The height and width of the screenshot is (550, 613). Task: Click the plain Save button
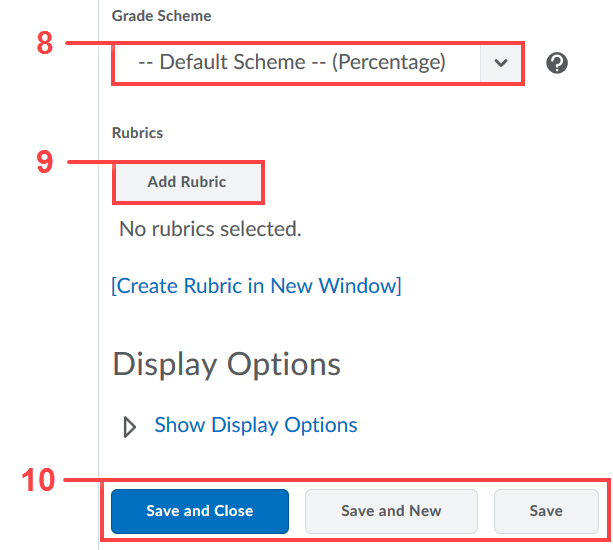tap(546, 511)
